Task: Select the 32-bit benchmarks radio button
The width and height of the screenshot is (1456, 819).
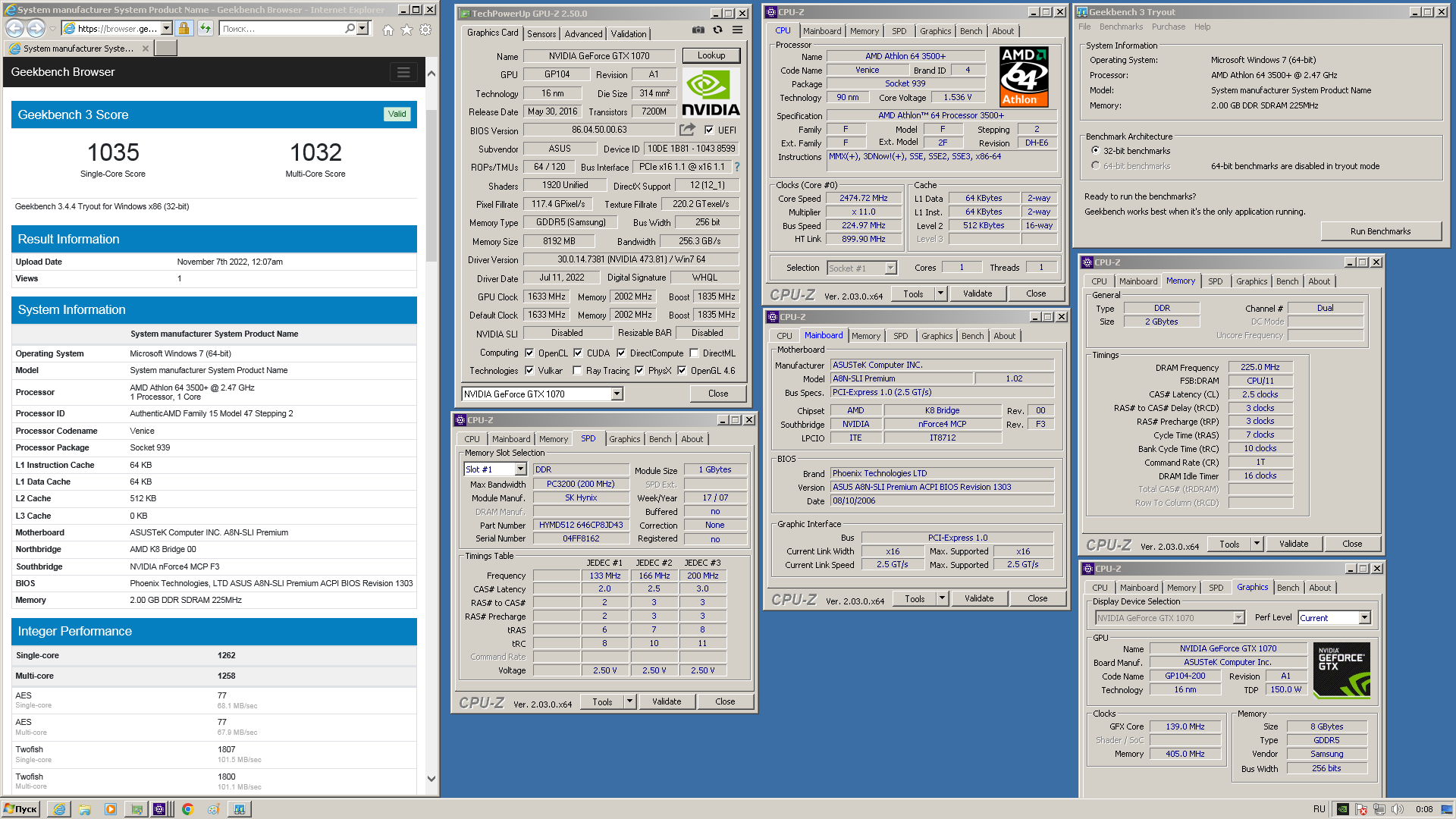Action: click(x=1095, y=150)
